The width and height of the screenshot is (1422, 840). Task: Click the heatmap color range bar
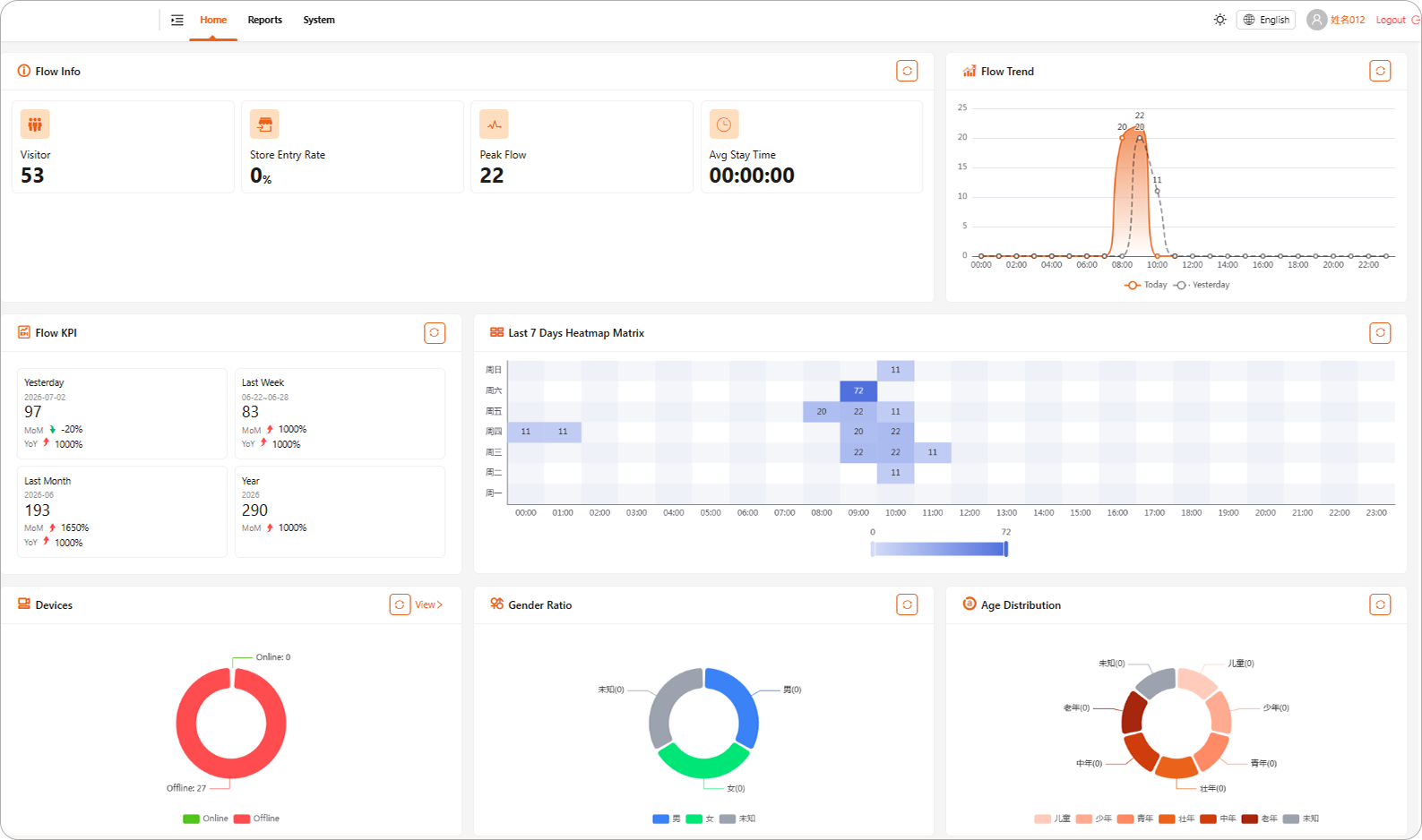point(939,549)
